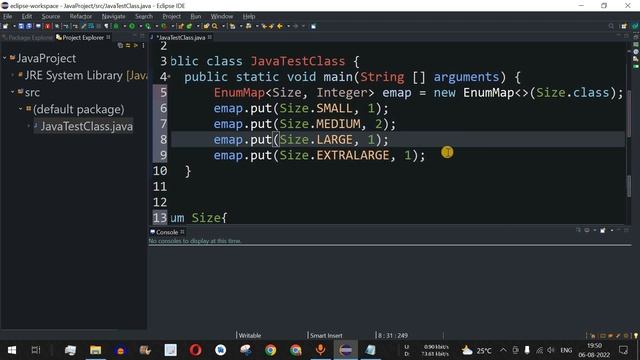Select JRE System Library in tree

pos(86,75)
